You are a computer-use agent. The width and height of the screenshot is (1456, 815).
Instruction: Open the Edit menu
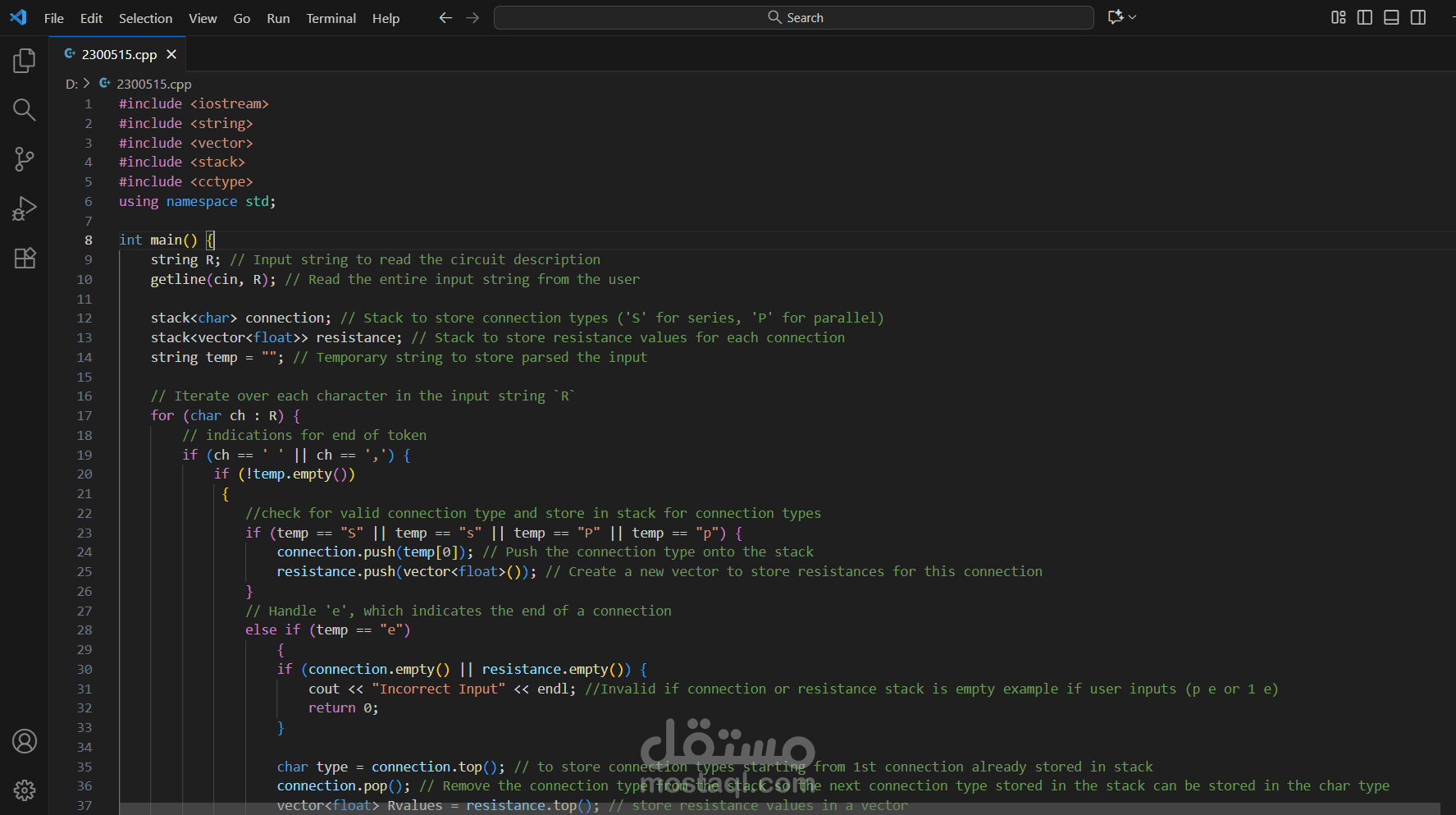pyautogui.click(x=91, y=18)
